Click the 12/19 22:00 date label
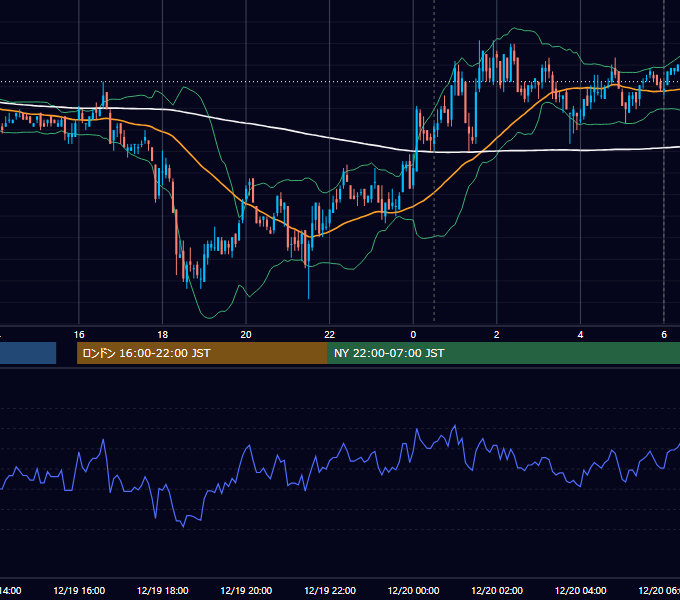 coord(330,590)
